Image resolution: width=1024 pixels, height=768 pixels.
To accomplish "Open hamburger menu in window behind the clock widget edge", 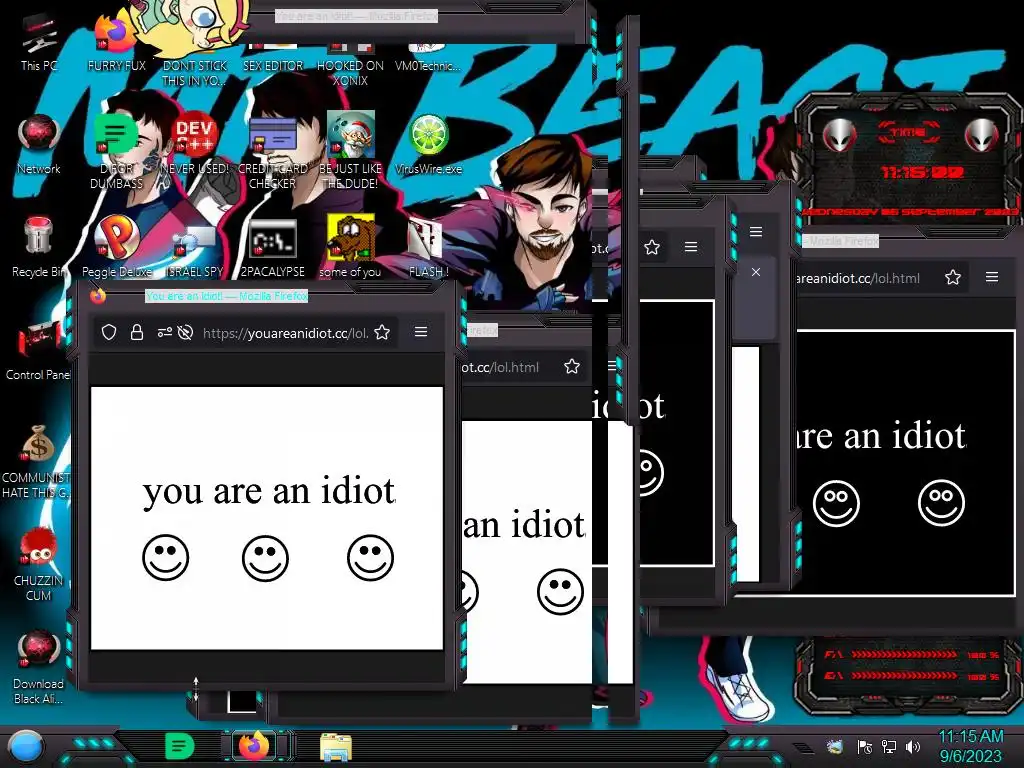I will pos(756,232).
